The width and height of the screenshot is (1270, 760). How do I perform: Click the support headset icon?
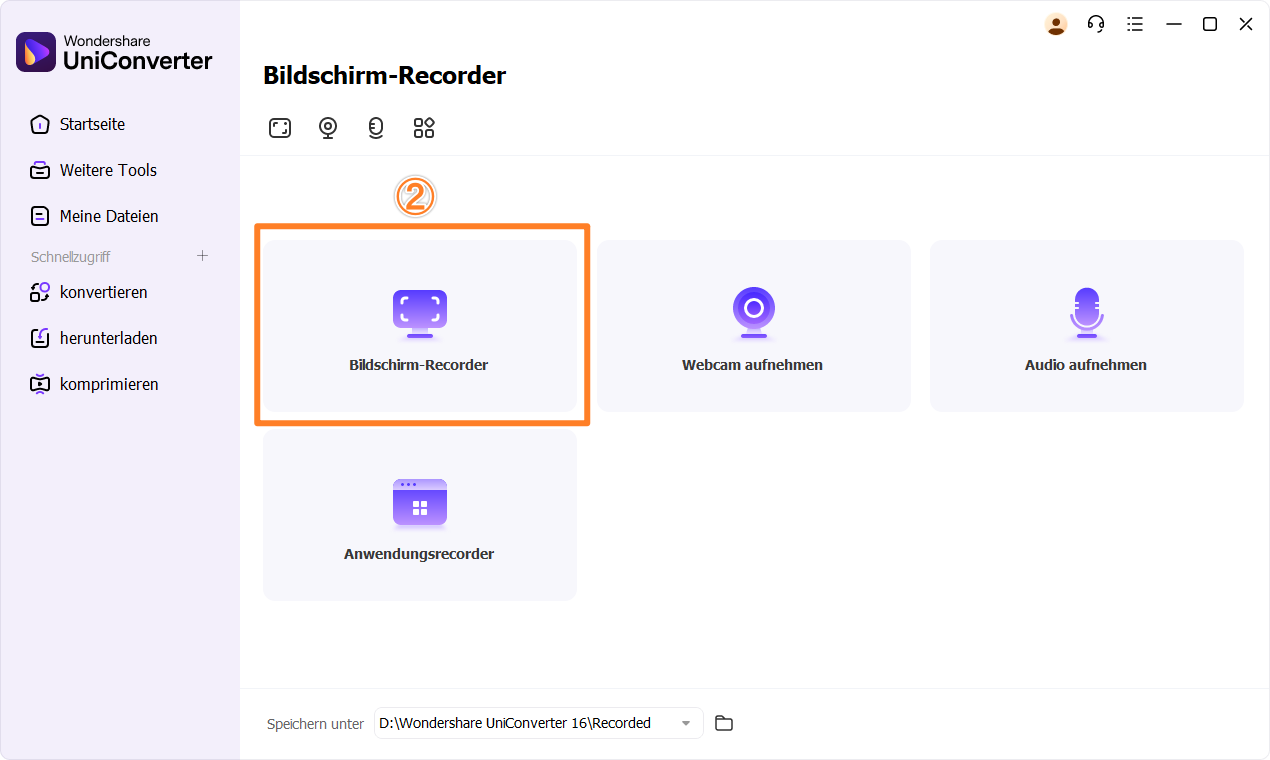(x=1096, y=24)
